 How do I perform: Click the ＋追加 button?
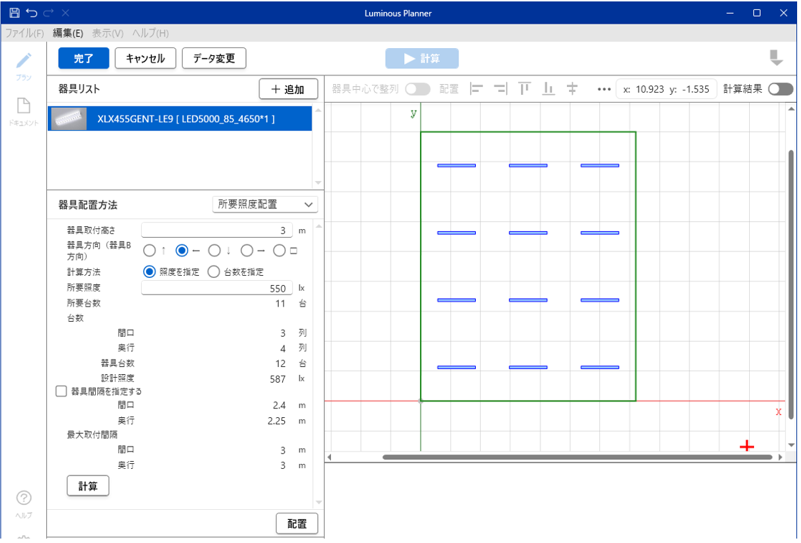(x=288, y=89)
